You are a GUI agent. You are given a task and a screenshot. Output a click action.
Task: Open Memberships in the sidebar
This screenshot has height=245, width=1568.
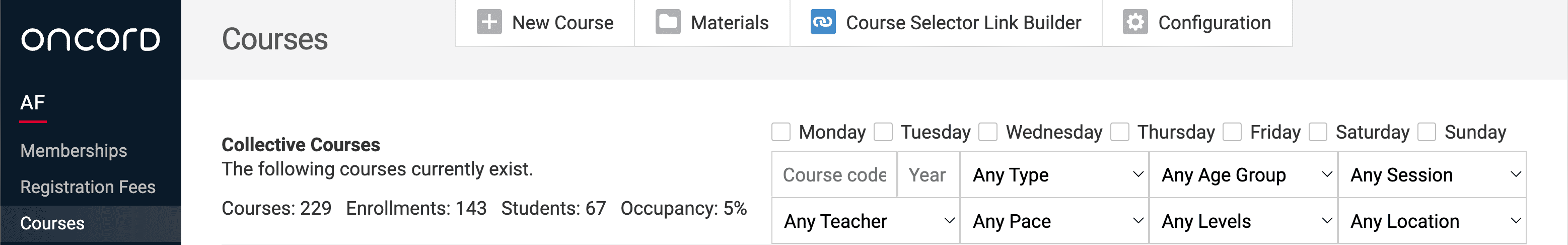coord(74,151)
